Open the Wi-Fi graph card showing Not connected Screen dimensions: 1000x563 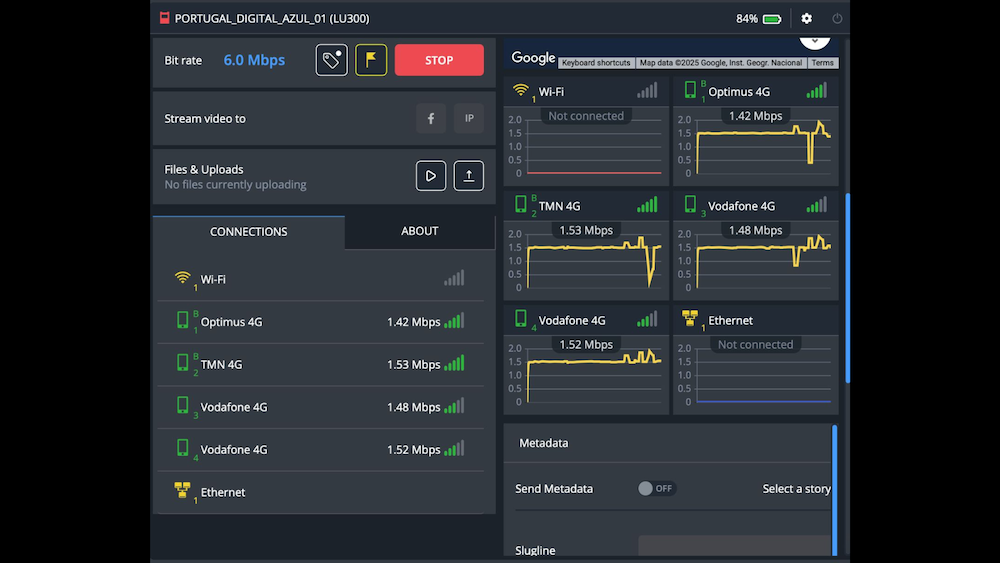tap(586, 132)
